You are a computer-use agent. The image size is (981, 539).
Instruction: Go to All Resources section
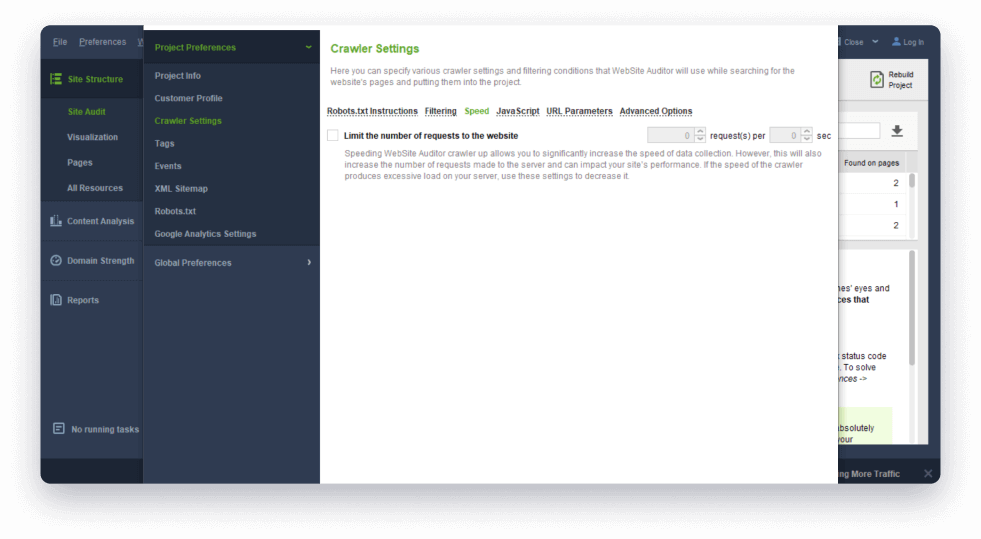pos(94,188)
